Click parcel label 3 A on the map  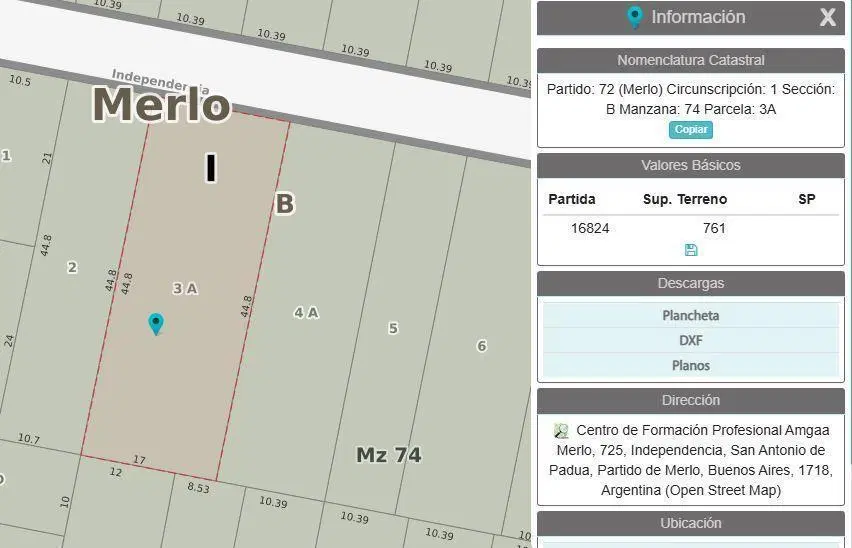(x=185, y=288)
